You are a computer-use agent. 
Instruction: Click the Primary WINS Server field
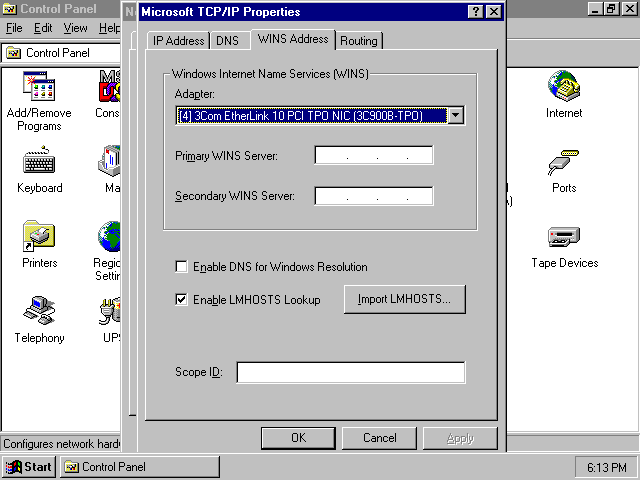pyautogui.click(x=374, y=155)
